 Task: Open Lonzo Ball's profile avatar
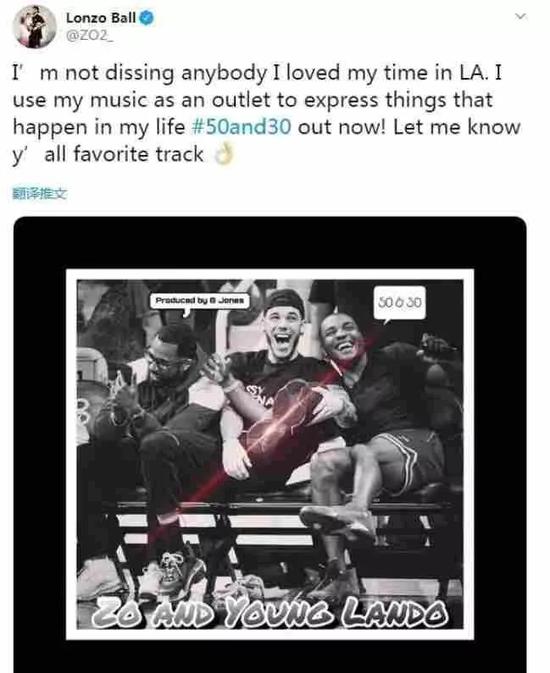(x=35, y=27)
